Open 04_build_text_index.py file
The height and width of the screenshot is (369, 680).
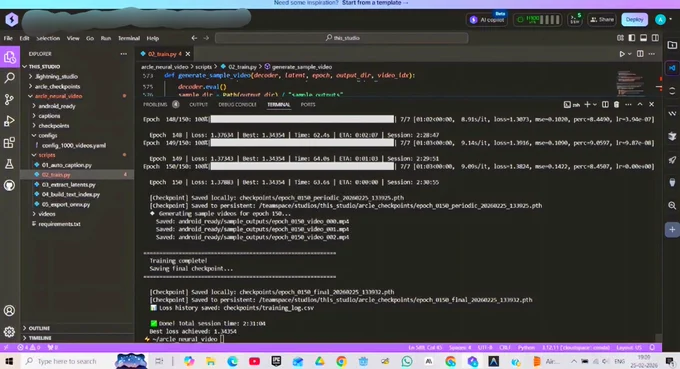[x=71, y=194]
